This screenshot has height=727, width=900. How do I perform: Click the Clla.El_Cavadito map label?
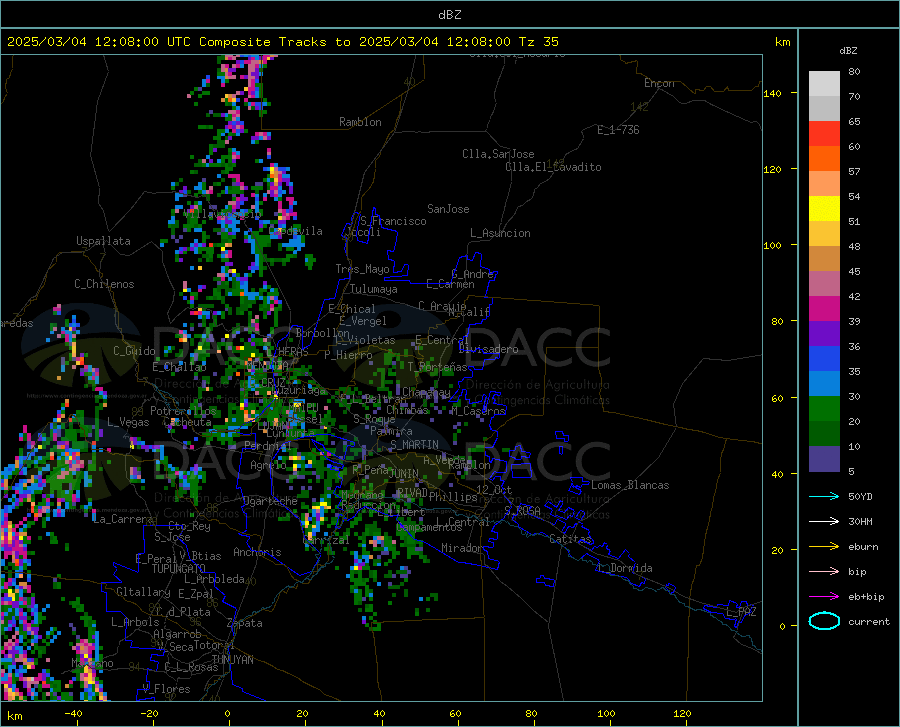tap(553, 167)
